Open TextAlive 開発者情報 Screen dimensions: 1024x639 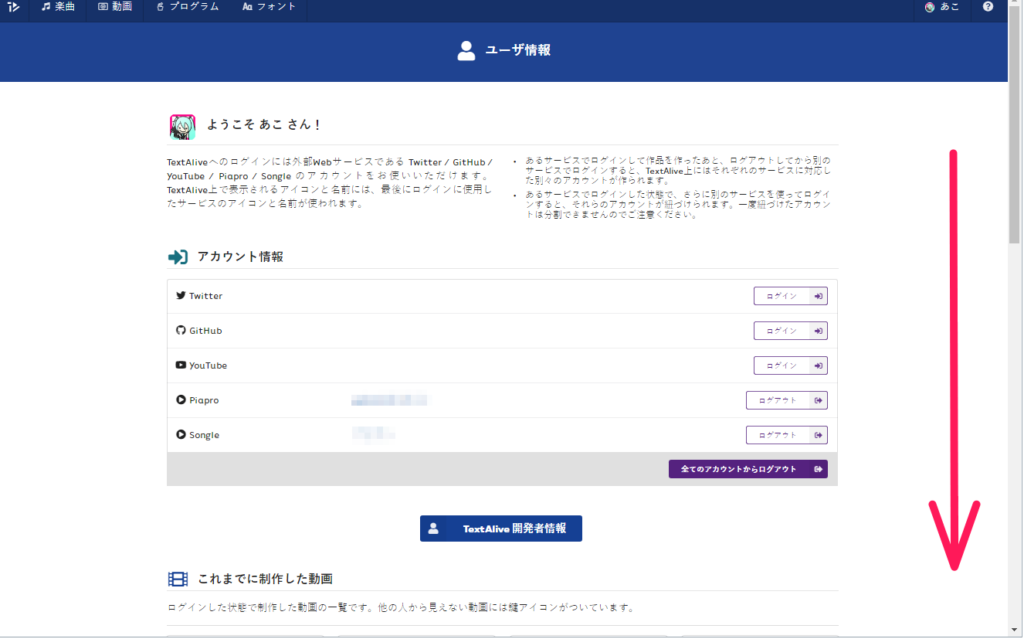pos(500,528)
